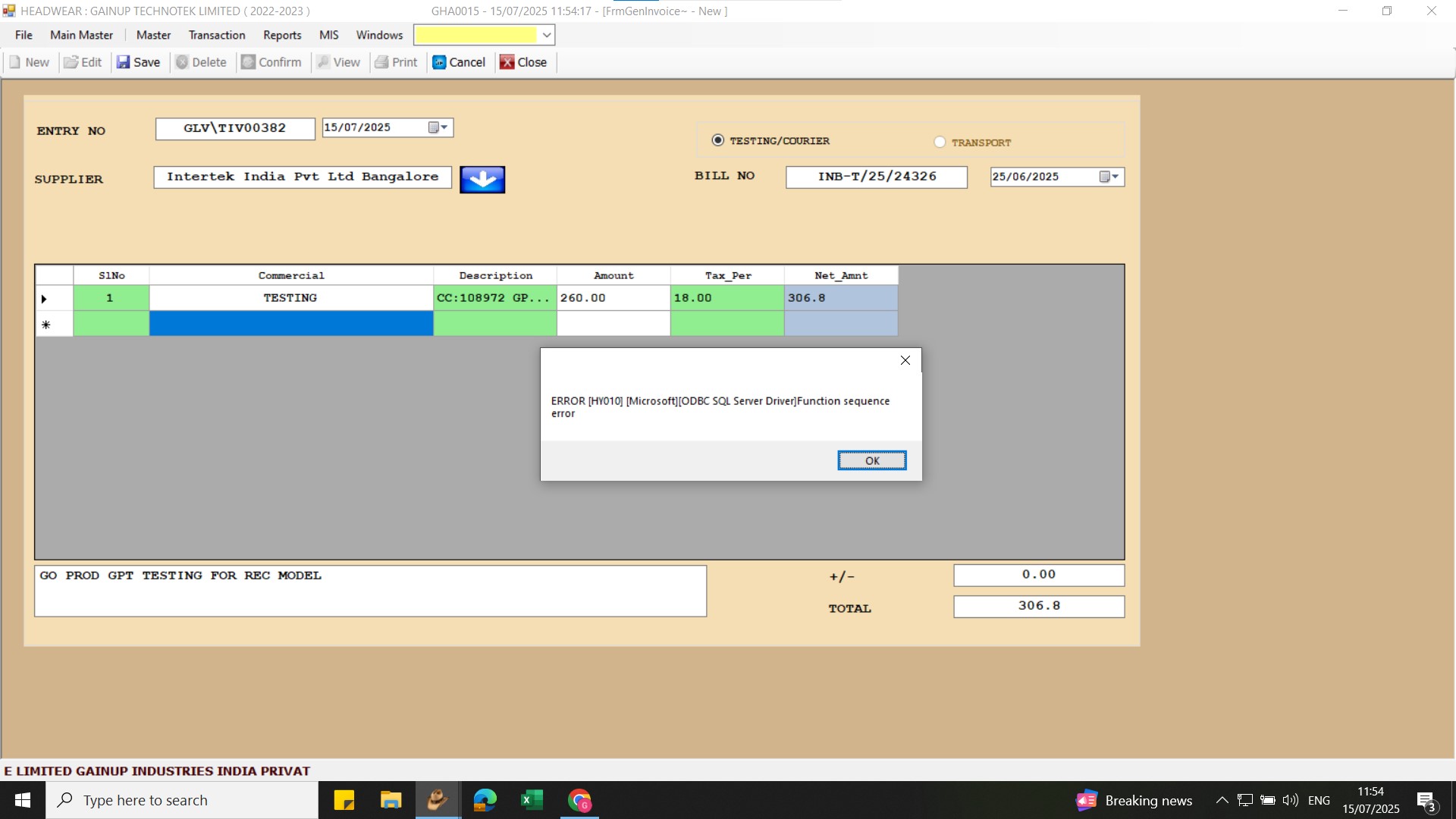Open the bill date calendar dropdown
Screen dimensions: 1456x819
pyautogui.click(x=1109, y=177)
